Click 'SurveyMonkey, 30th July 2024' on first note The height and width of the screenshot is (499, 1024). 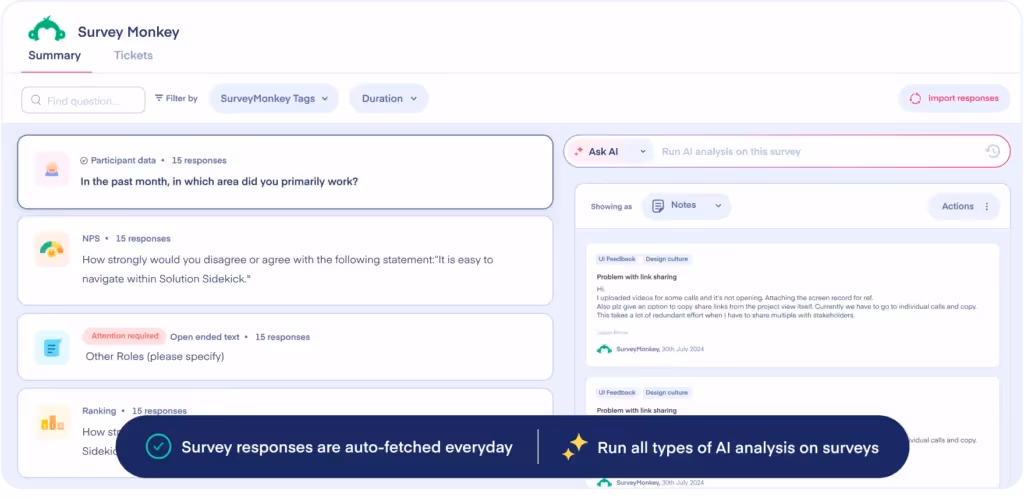[x=660, y=349]
